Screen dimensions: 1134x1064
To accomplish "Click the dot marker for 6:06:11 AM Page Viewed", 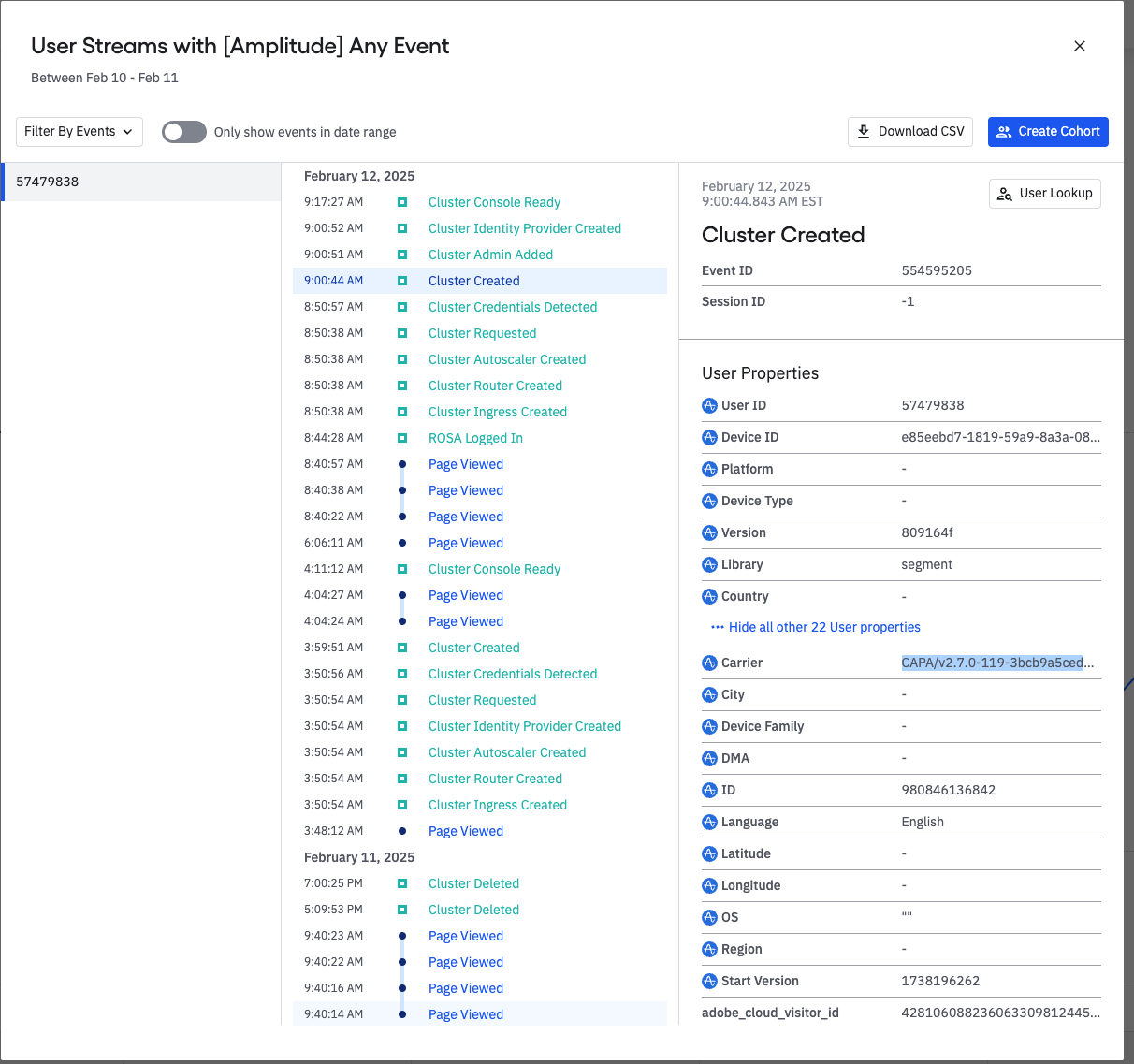I will (x=402, y=543).
